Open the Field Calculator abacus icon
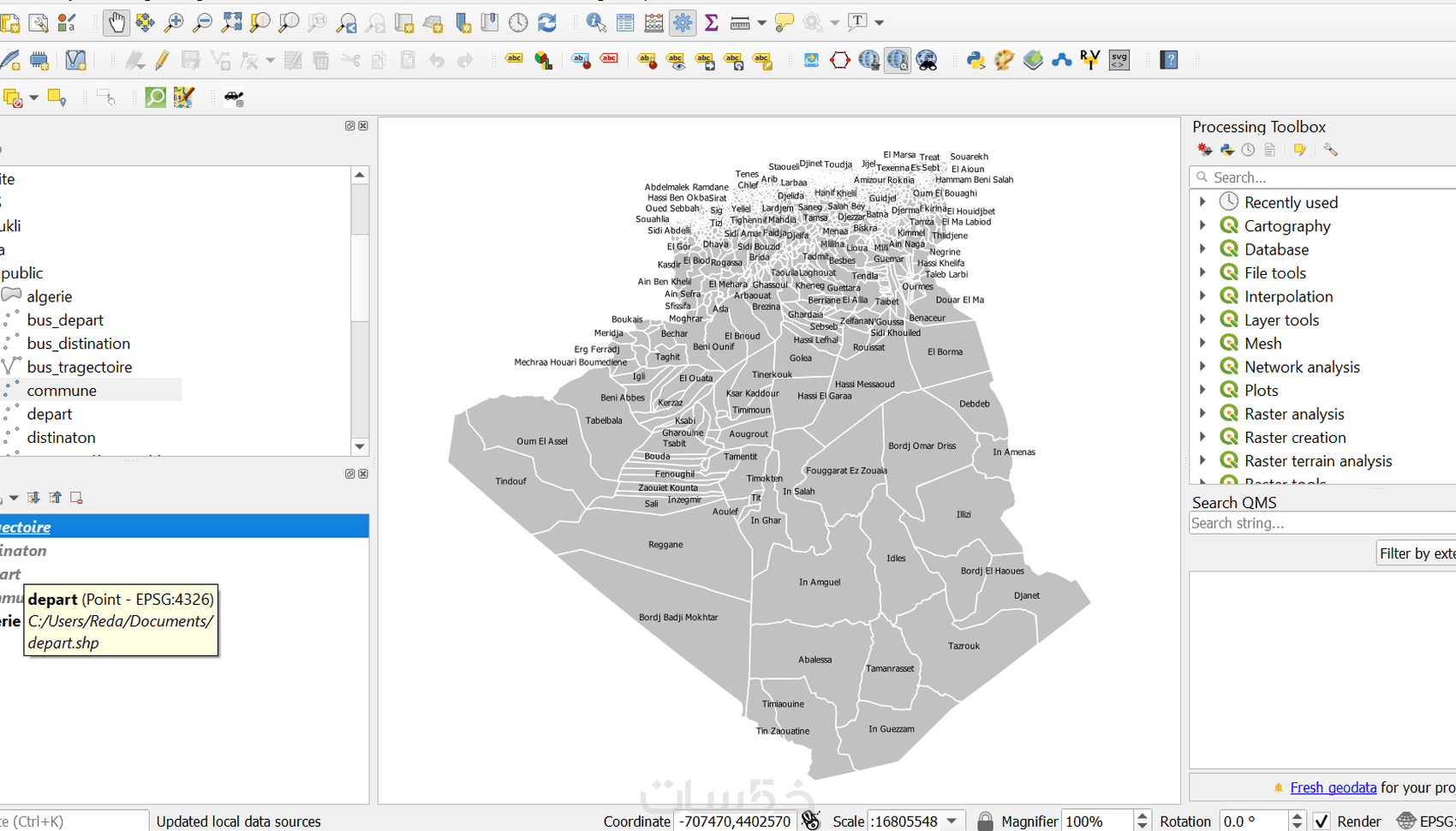Image resolution: width=1456 pixels, height=831 pixels. pyautogui.click(x=653, y=22)
